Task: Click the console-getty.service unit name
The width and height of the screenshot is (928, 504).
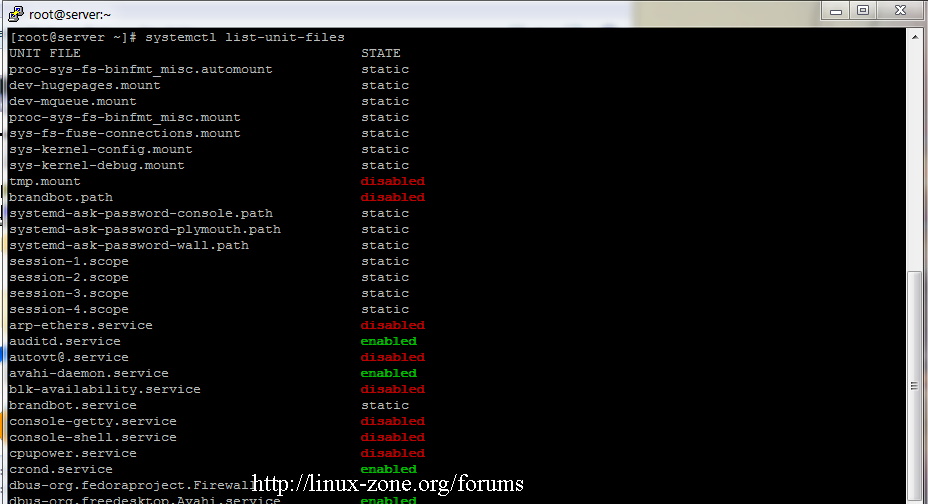Action: [93, 421]
